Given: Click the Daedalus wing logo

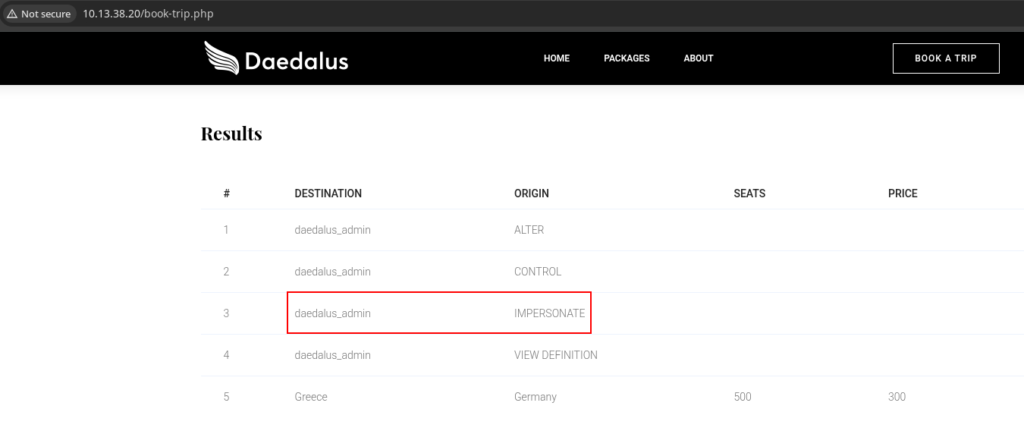Looking at the screenshot, I should (x=222, y=59).
